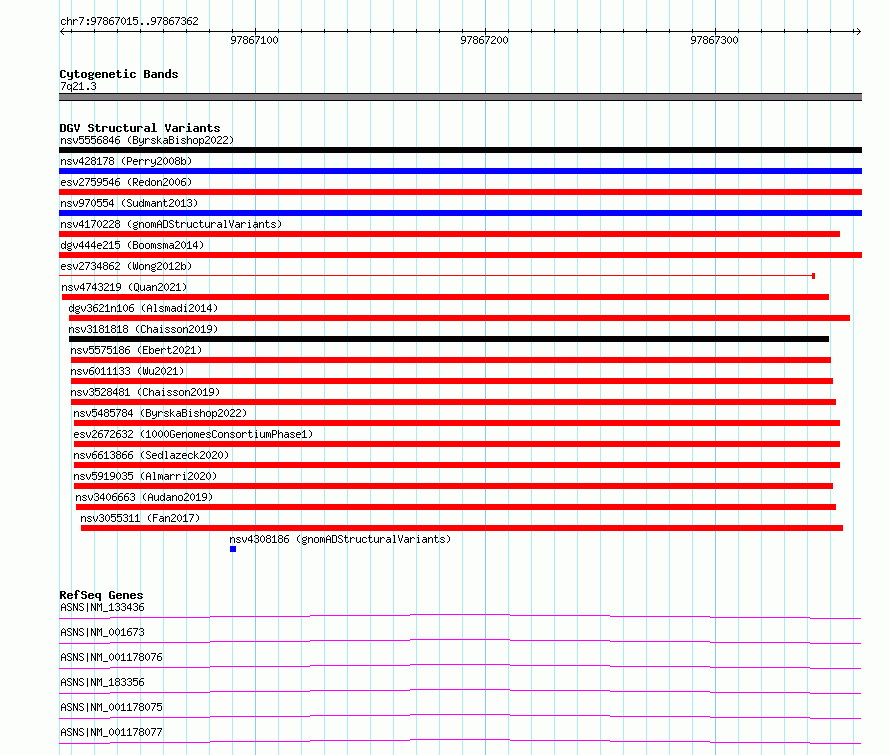The image size is (890, 755).
Task: Open nsv4308186 (gnomADStructuralVariants) label
Action: point(340,539)
